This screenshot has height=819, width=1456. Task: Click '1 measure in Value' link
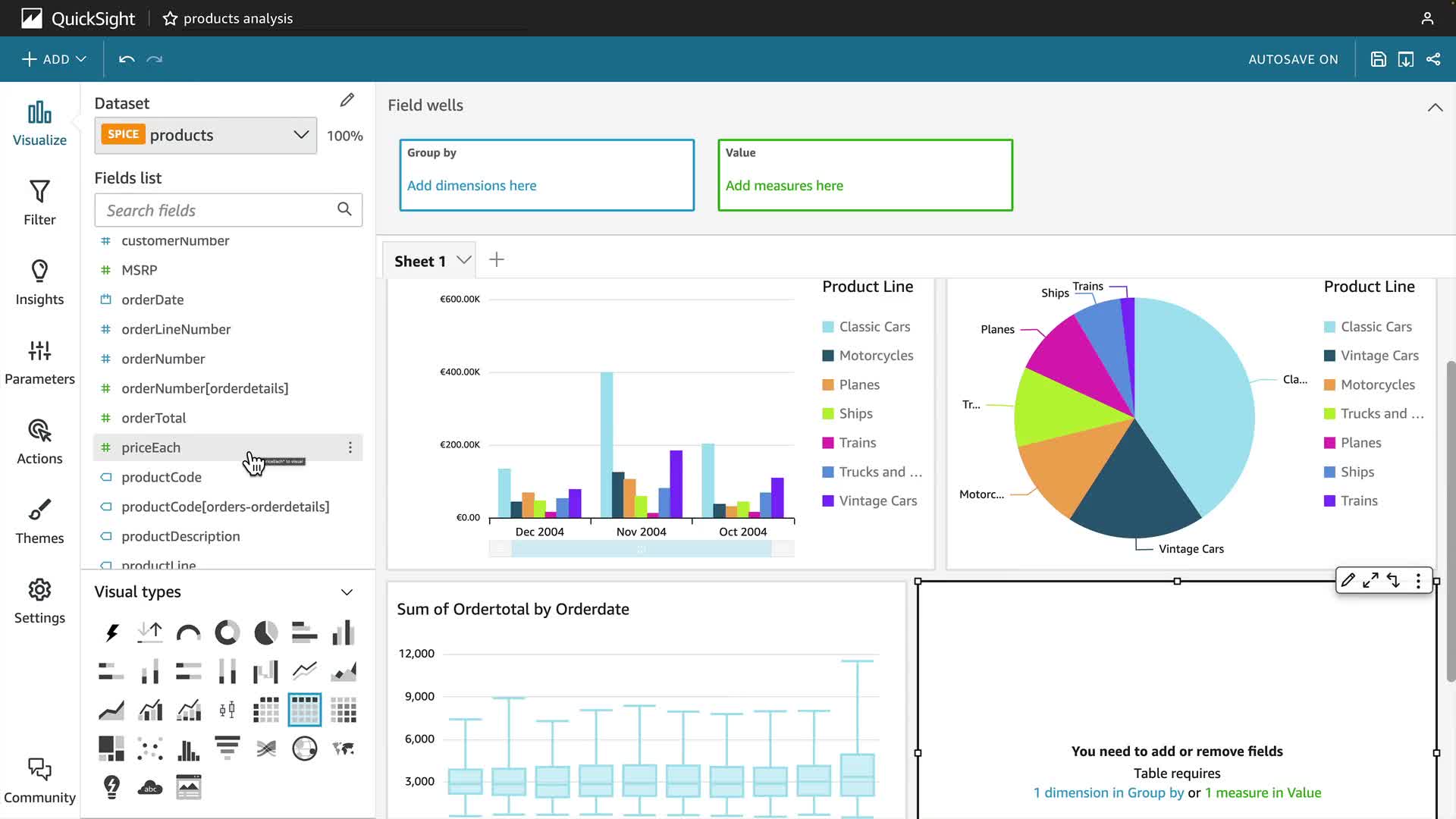(1263, 792)
